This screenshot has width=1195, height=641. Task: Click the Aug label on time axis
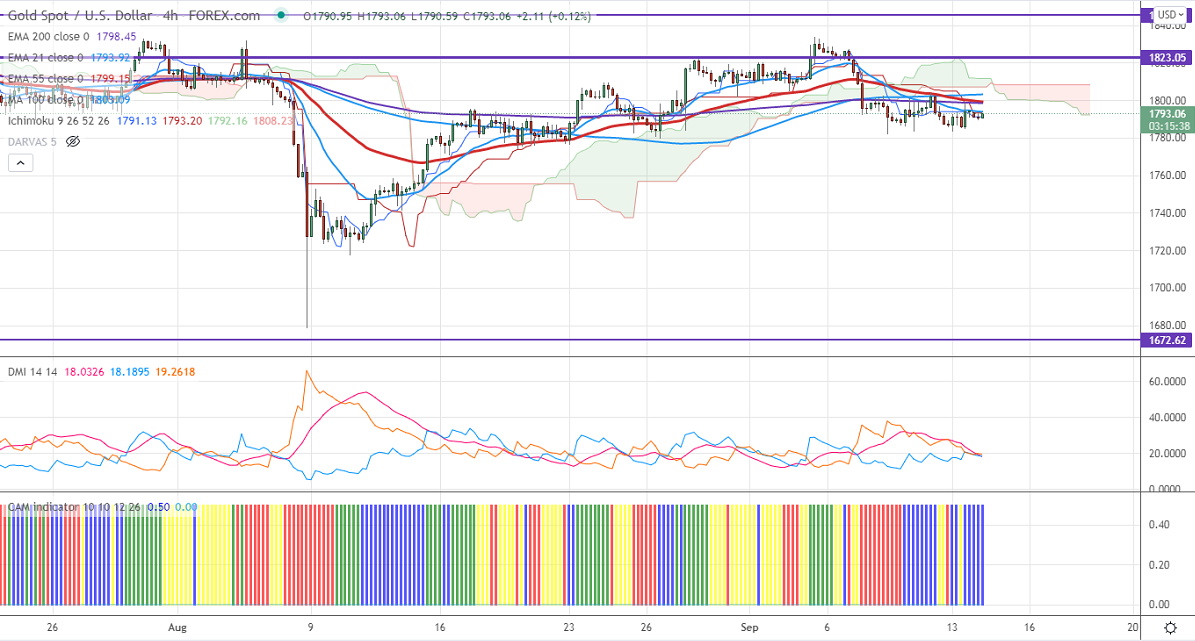[x=177, y=627]
